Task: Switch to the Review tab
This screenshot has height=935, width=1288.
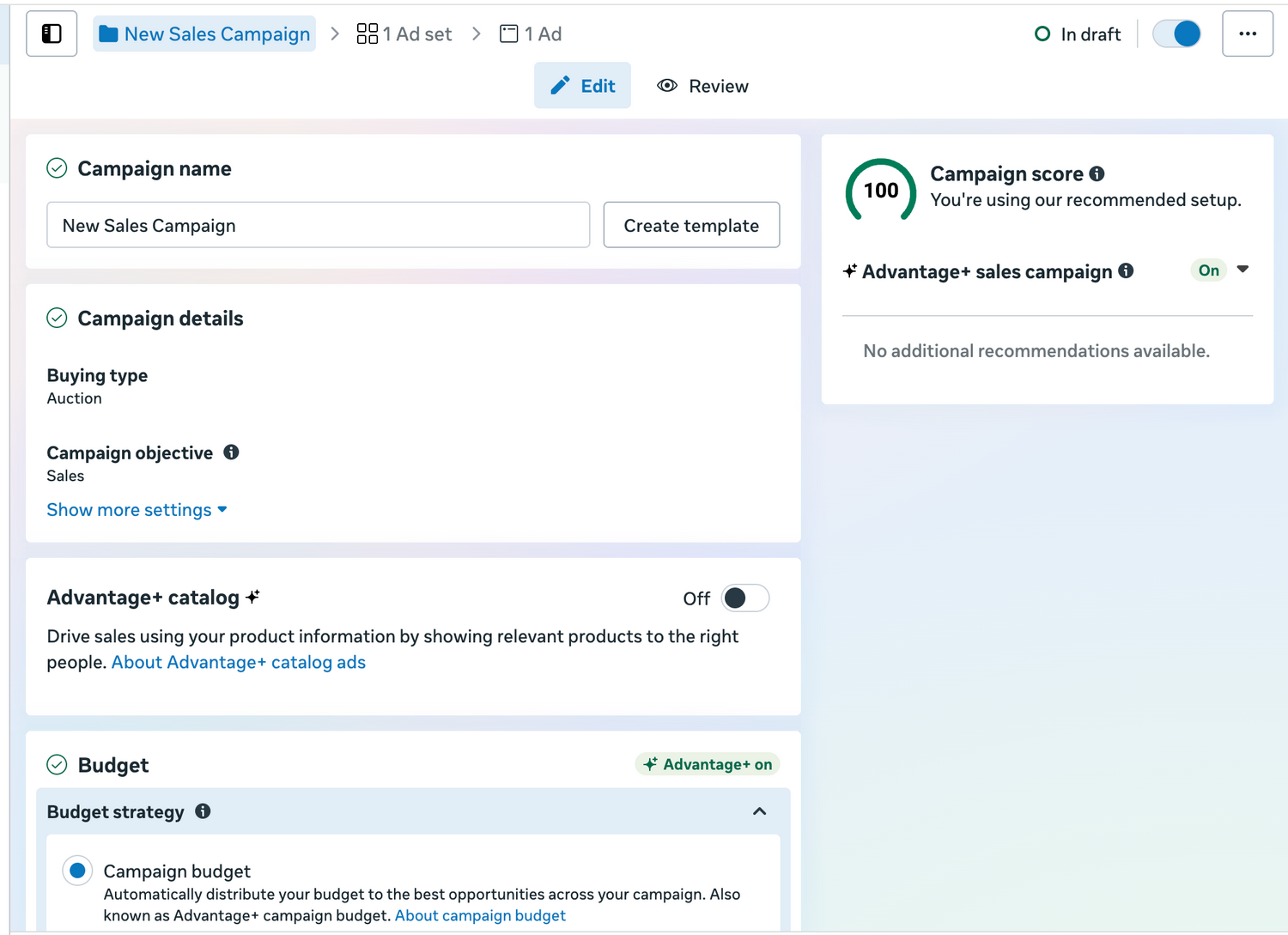Action: (703, 86)
